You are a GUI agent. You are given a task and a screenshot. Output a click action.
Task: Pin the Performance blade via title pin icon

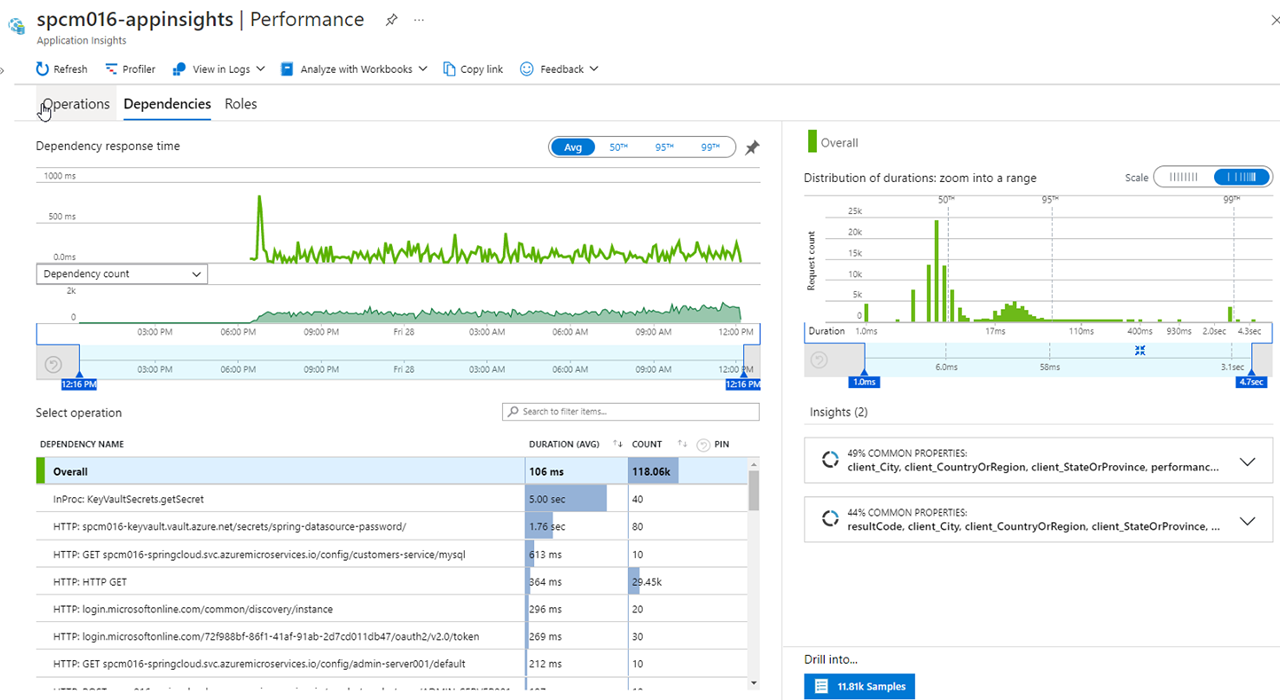tap(391, 19)
